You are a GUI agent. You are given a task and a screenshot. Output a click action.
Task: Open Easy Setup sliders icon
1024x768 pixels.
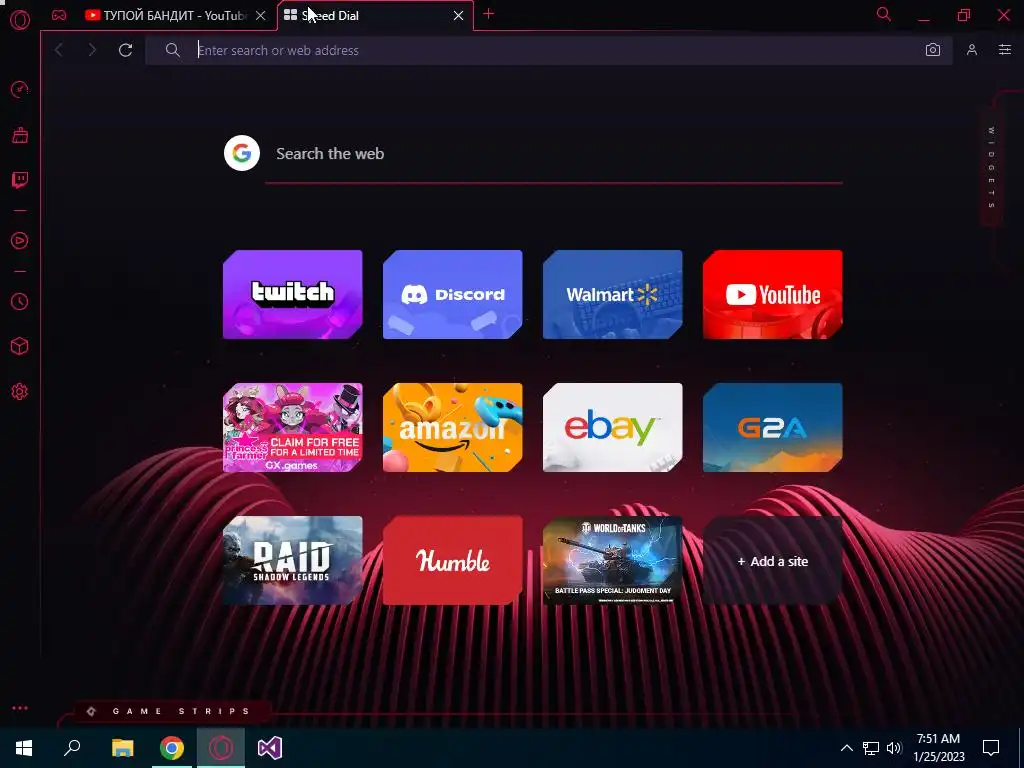(x=1004, y=50)
